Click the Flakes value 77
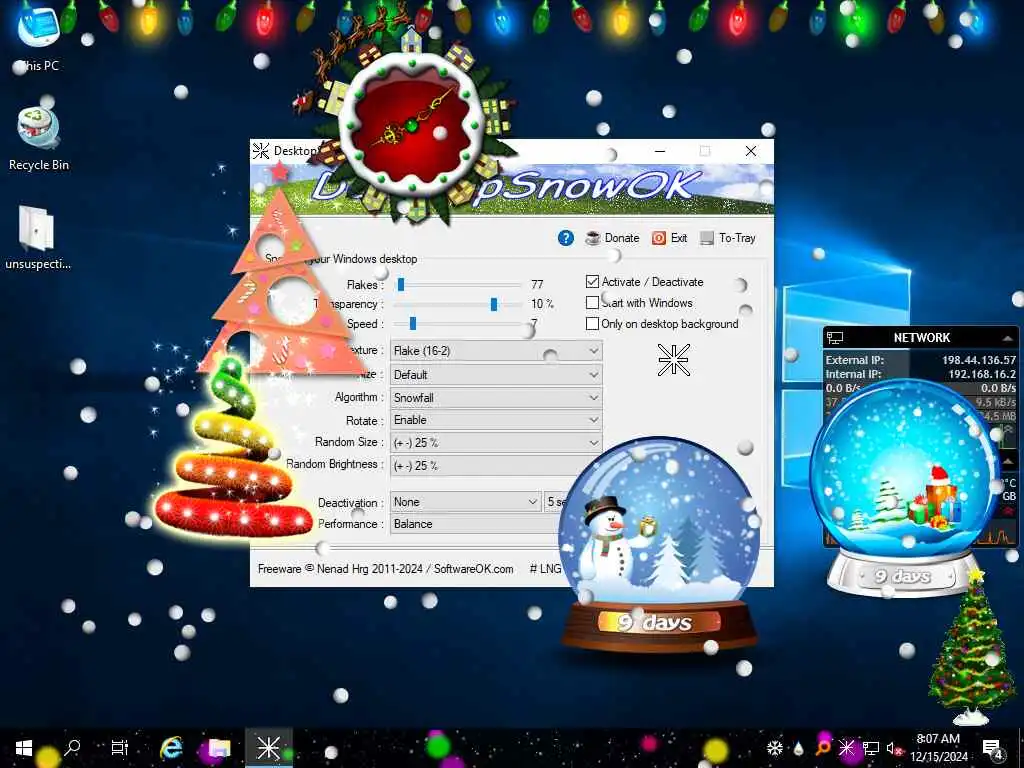The height and width of the screenshot is (768, 1024). pyautogui.click(x=537, y=284)
